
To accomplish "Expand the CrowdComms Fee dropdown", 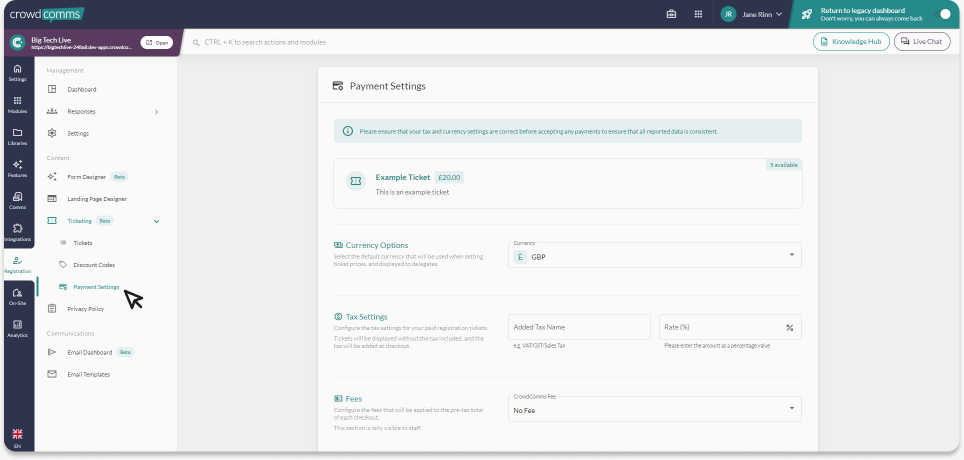I will coord(654,409).
